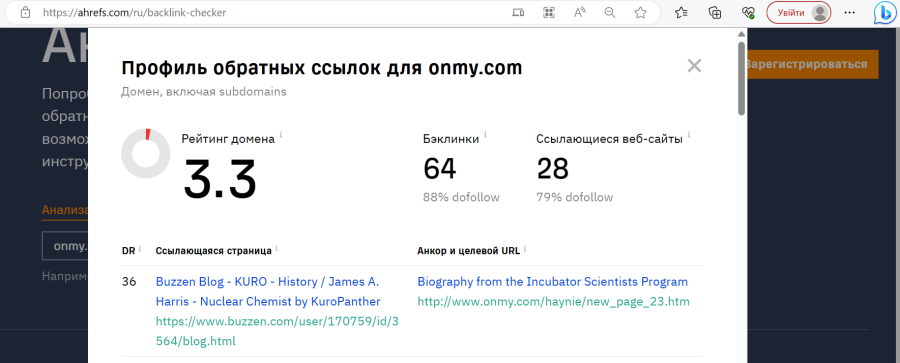Open the Favorites list icon
900x363 pixels.
pyautogui.click(x=681, y=13)
